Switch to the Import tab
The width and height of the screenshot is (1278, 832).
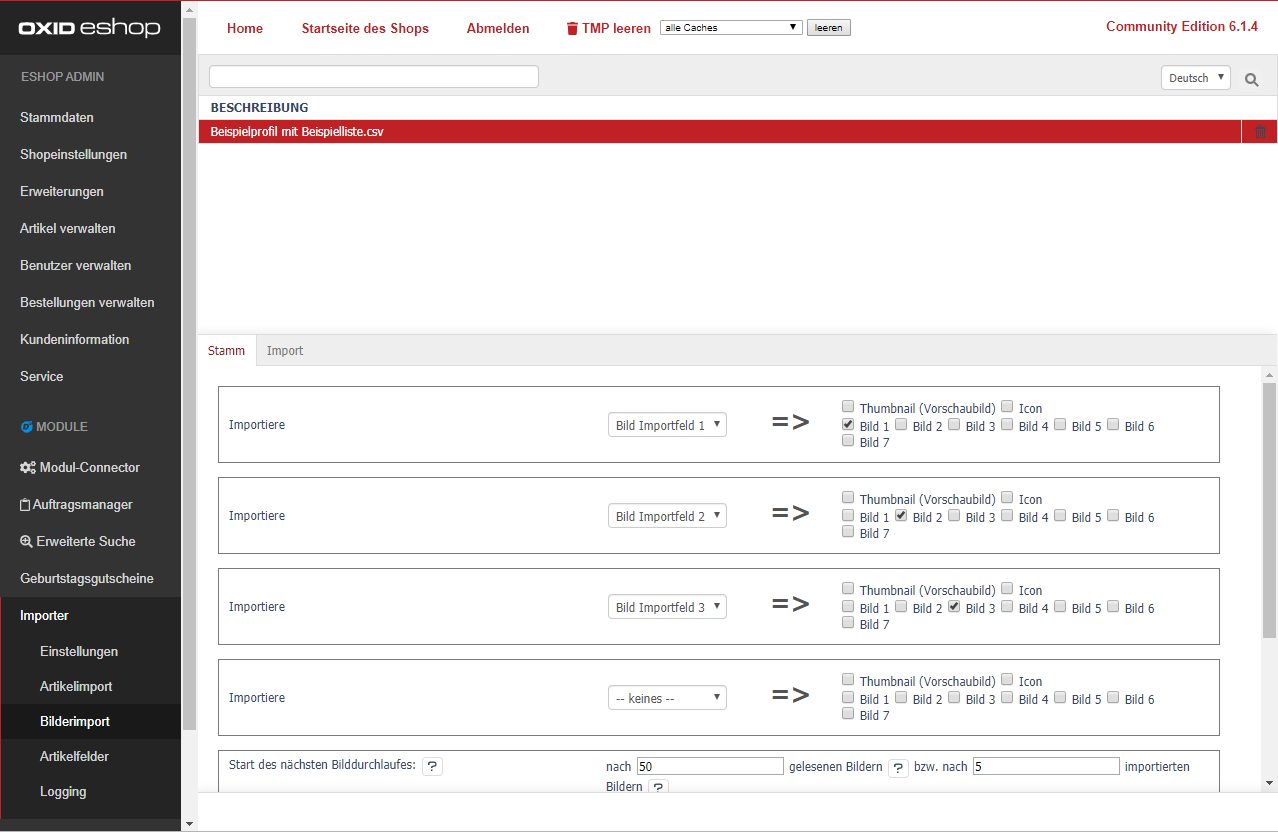tap(285, 351)
